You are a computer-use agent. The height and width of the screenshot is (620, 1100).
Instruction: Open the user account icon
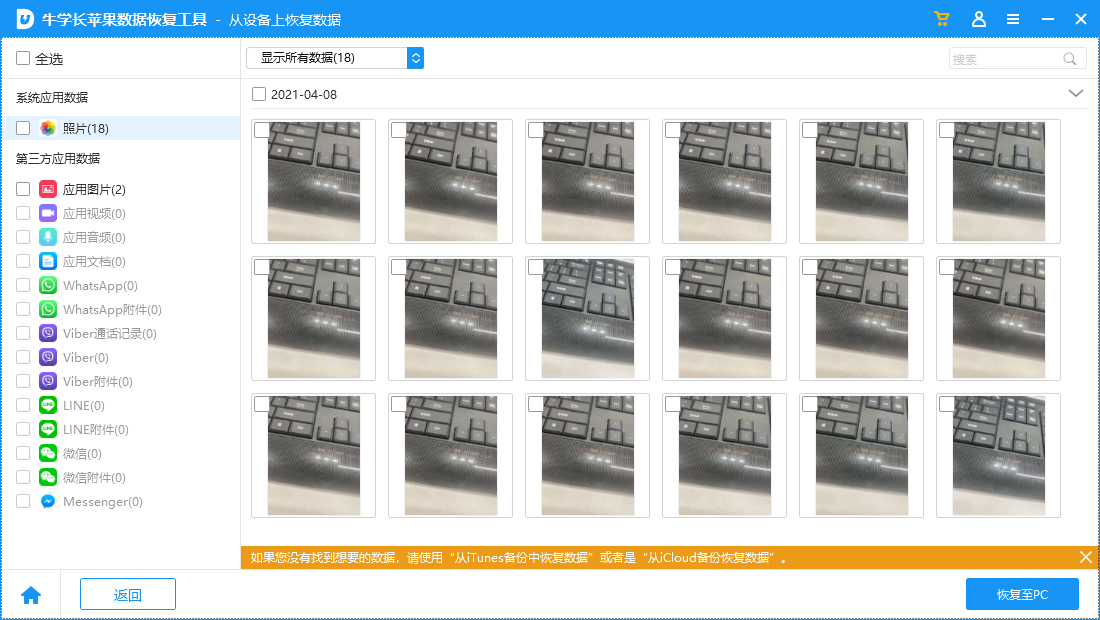point(979,18)
